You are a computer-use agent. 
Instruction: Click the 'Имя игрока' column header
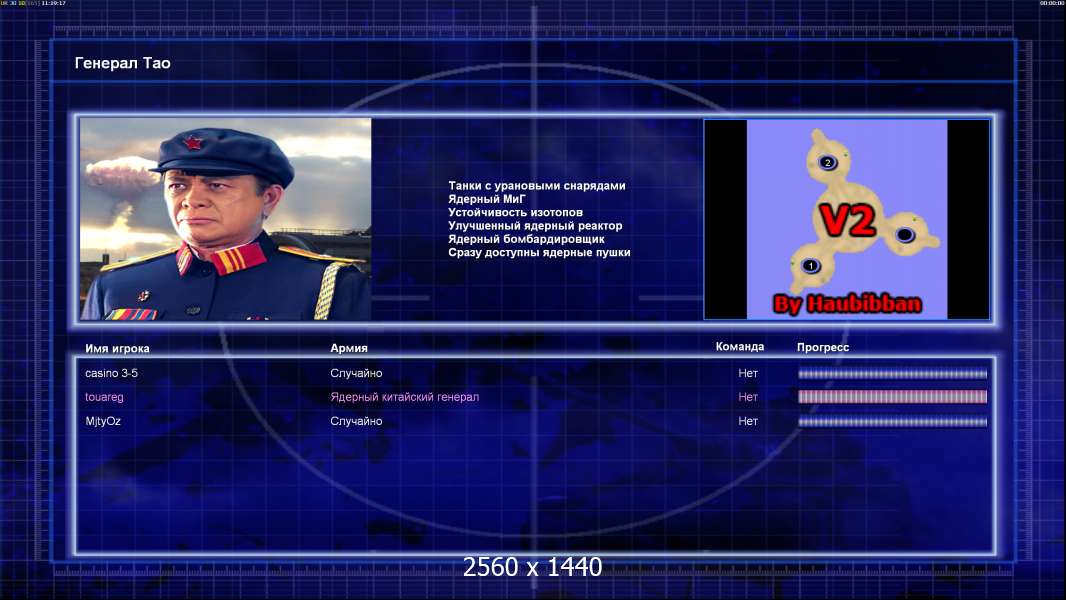pos(117,348)
